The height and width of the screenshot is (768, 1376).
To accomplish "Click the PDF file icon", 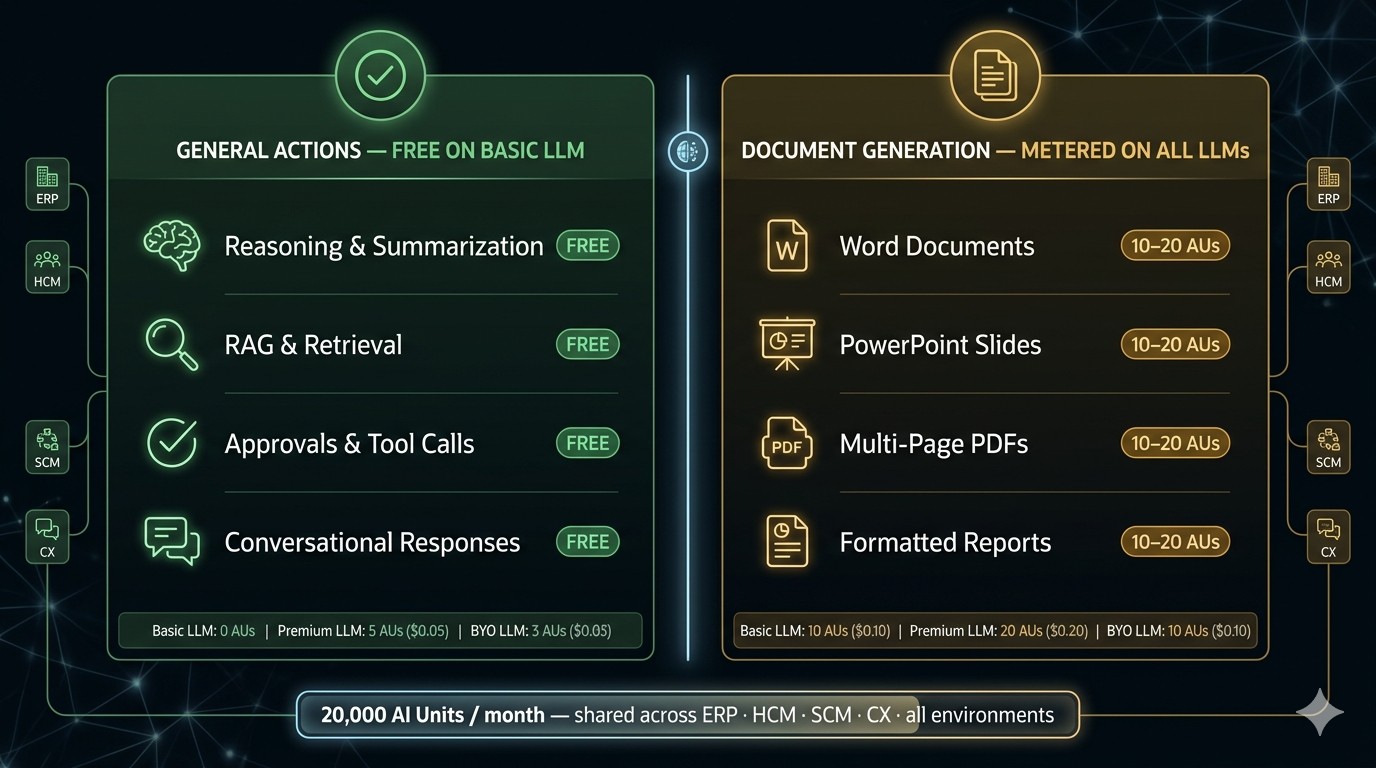I will [787, 443].
